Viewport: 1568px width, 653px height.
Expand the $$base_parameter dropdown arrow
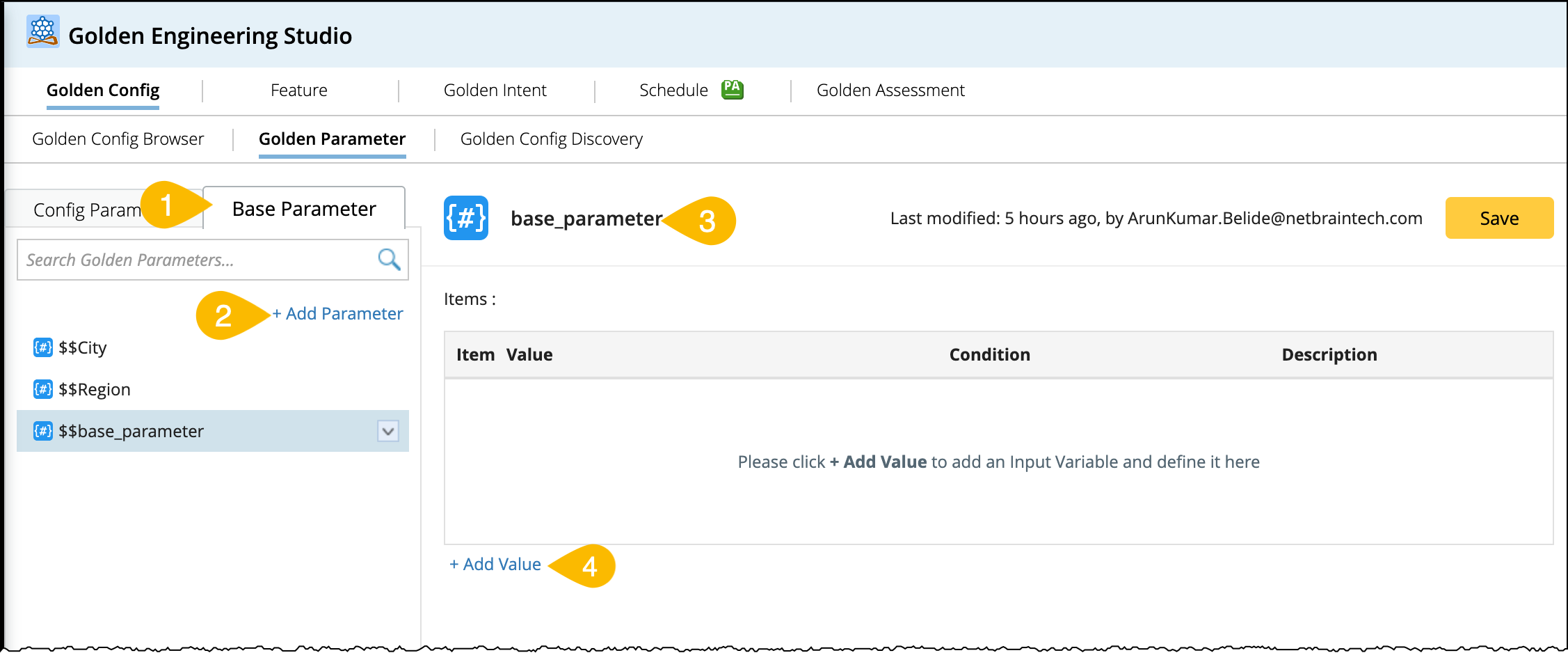(388, 431)
